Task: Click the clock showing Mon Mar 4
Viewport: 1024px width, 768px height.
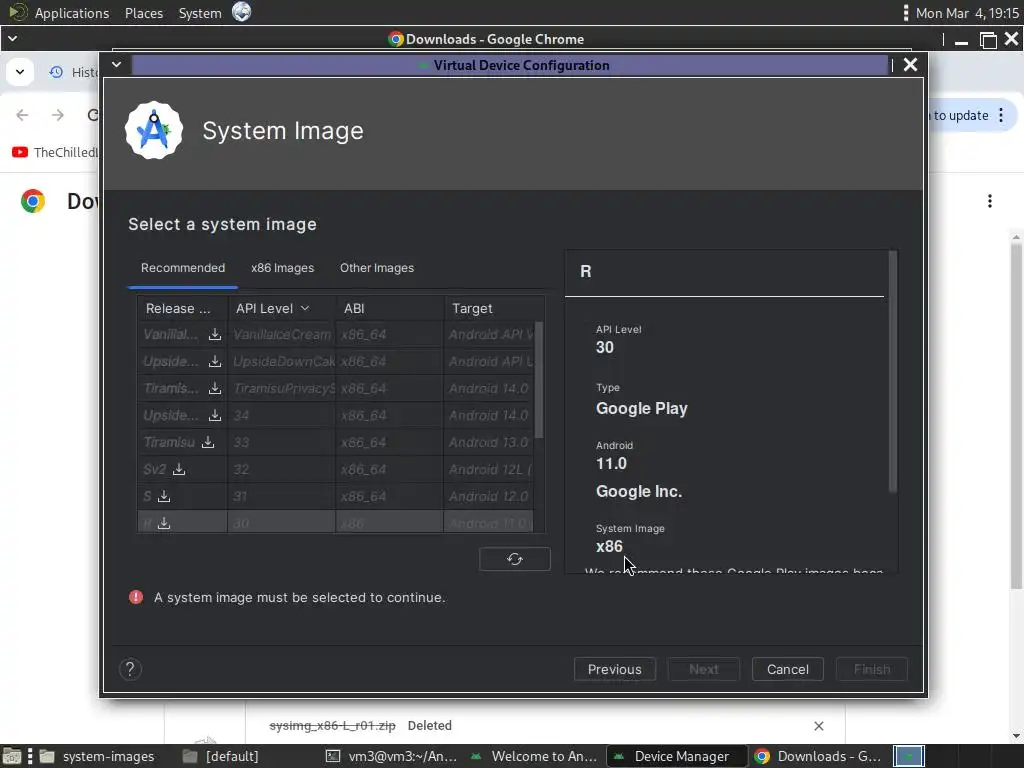Action: (x=967, y=12)
